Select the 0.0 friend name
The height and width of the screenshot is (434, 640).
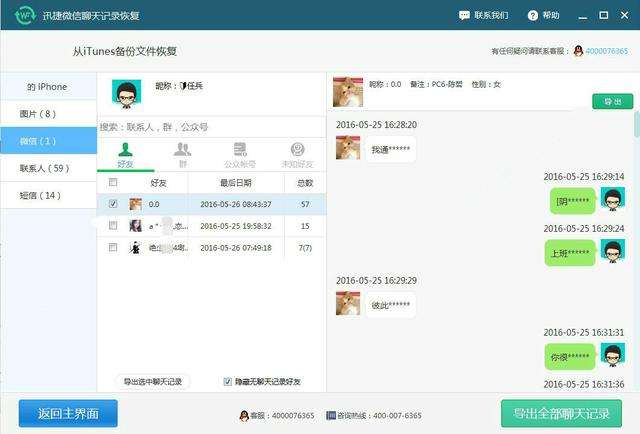[154, 204]
